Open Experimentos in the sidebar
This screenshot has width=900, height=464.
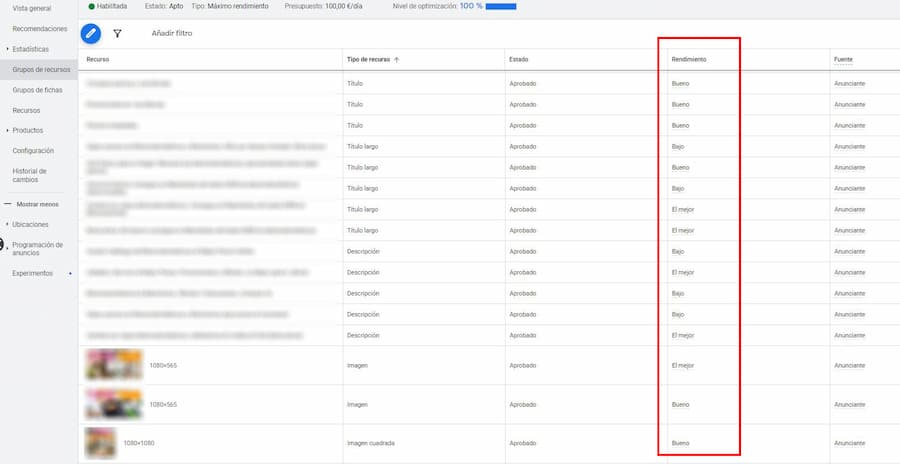32,273
